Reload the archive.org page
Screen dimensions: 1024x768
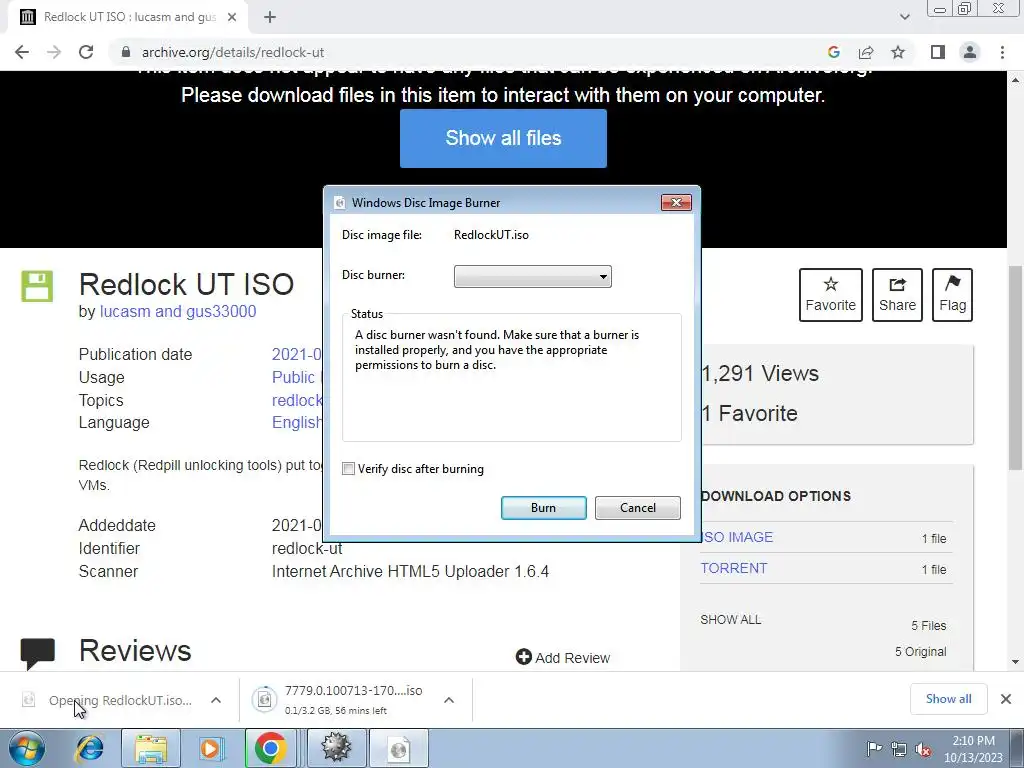tap(86, 52)
